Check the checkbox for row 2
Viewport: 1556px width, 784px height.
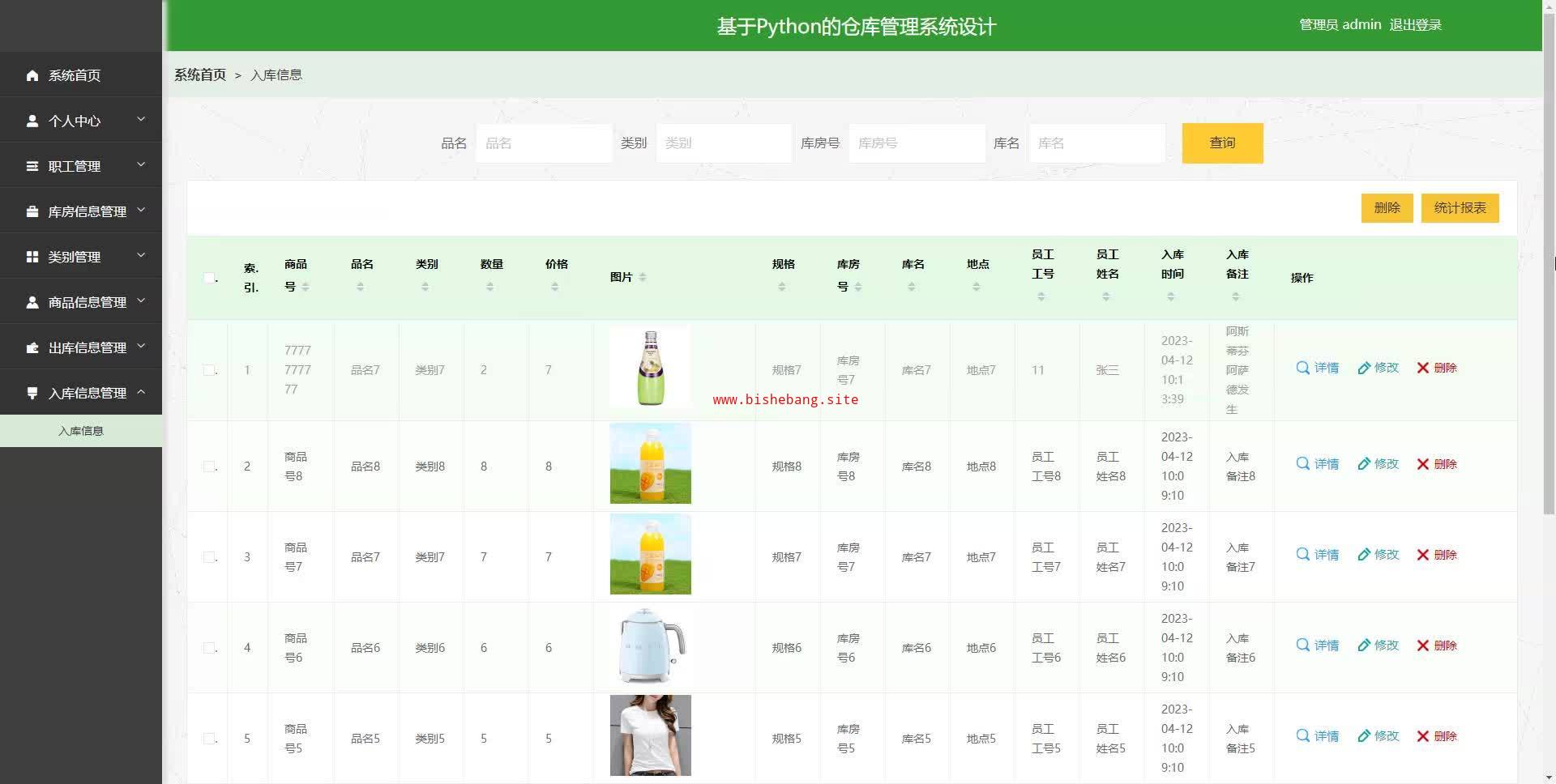coord(209,467)
